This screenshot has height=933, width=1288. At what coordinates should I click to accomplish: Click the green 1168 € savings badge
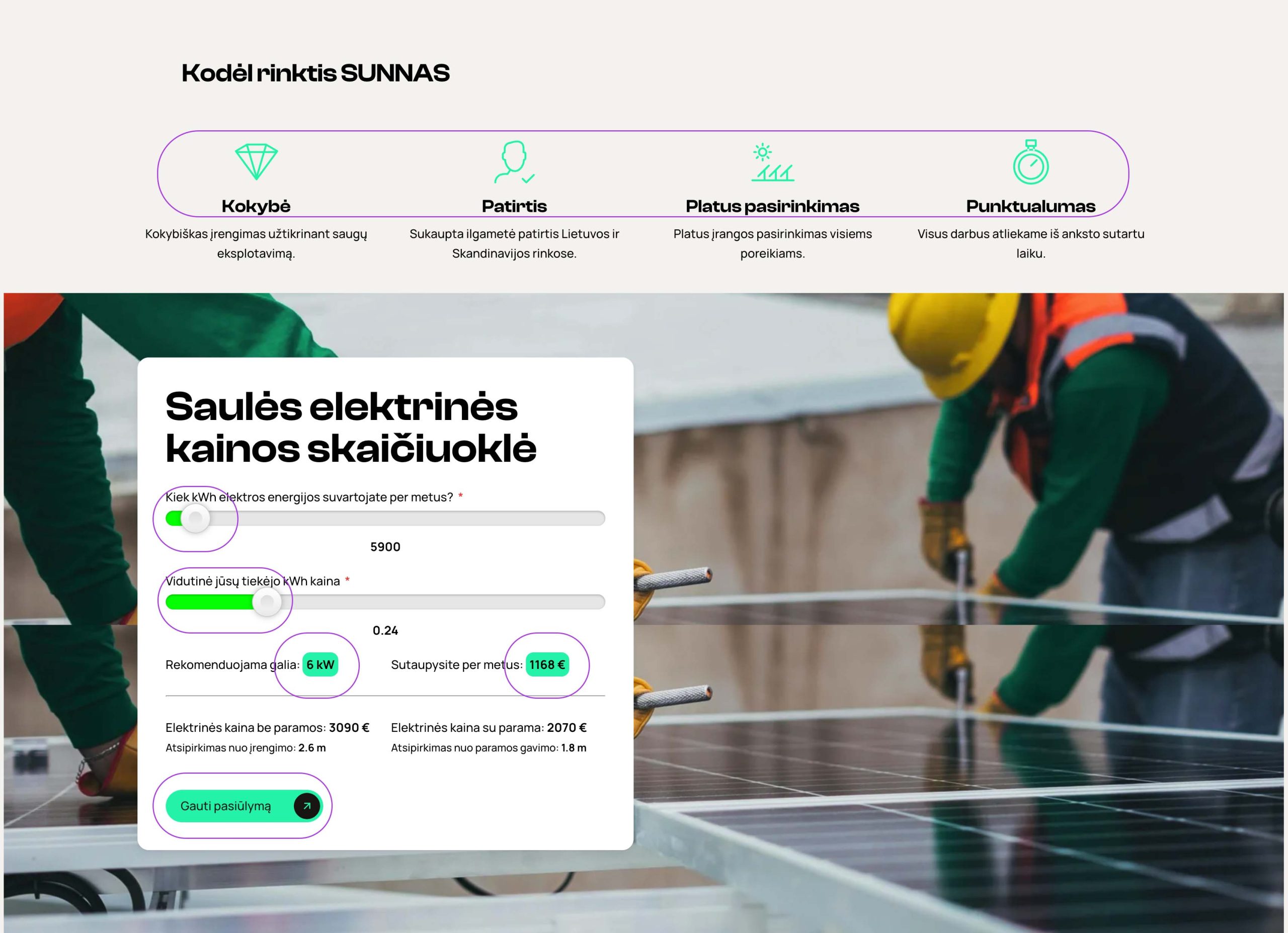point(547,664)
